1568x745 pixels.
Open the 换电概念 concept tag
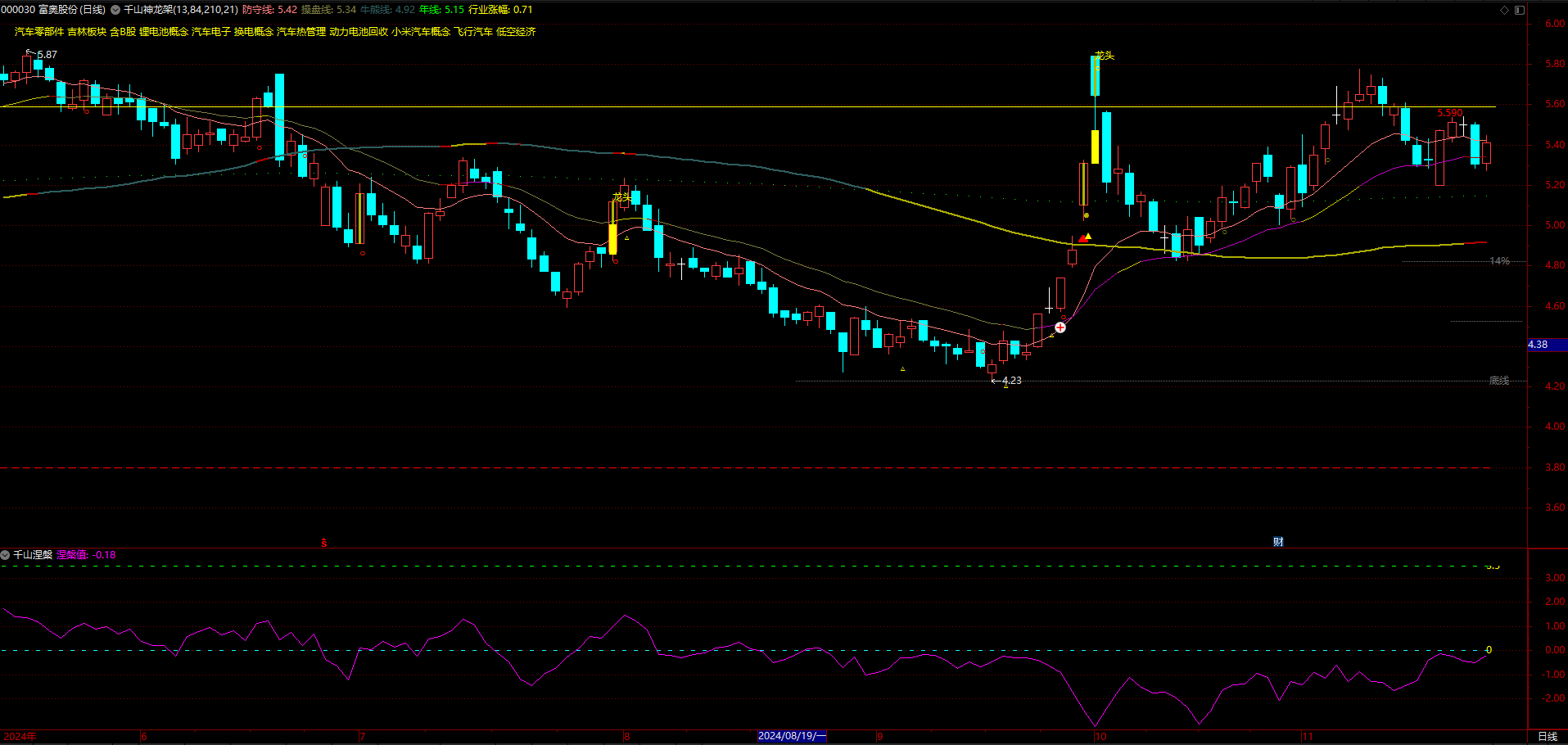254,32
